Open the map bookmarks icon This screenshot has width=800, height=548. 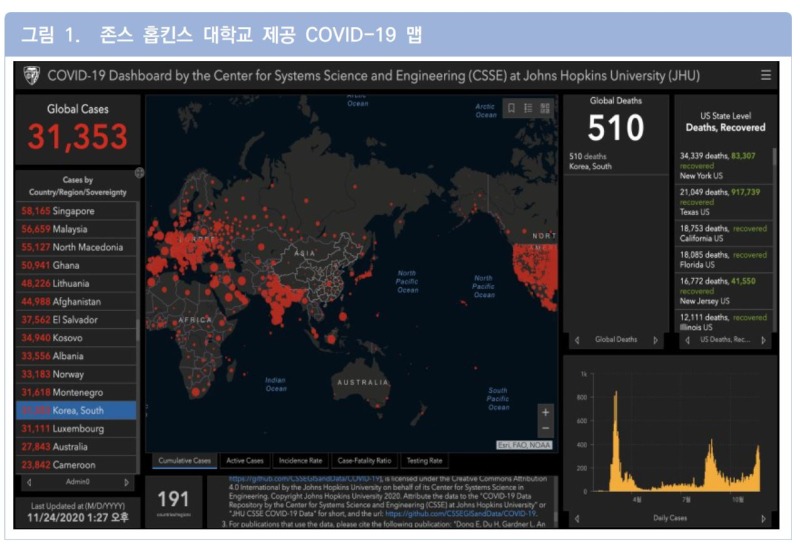tap(511, 108)
